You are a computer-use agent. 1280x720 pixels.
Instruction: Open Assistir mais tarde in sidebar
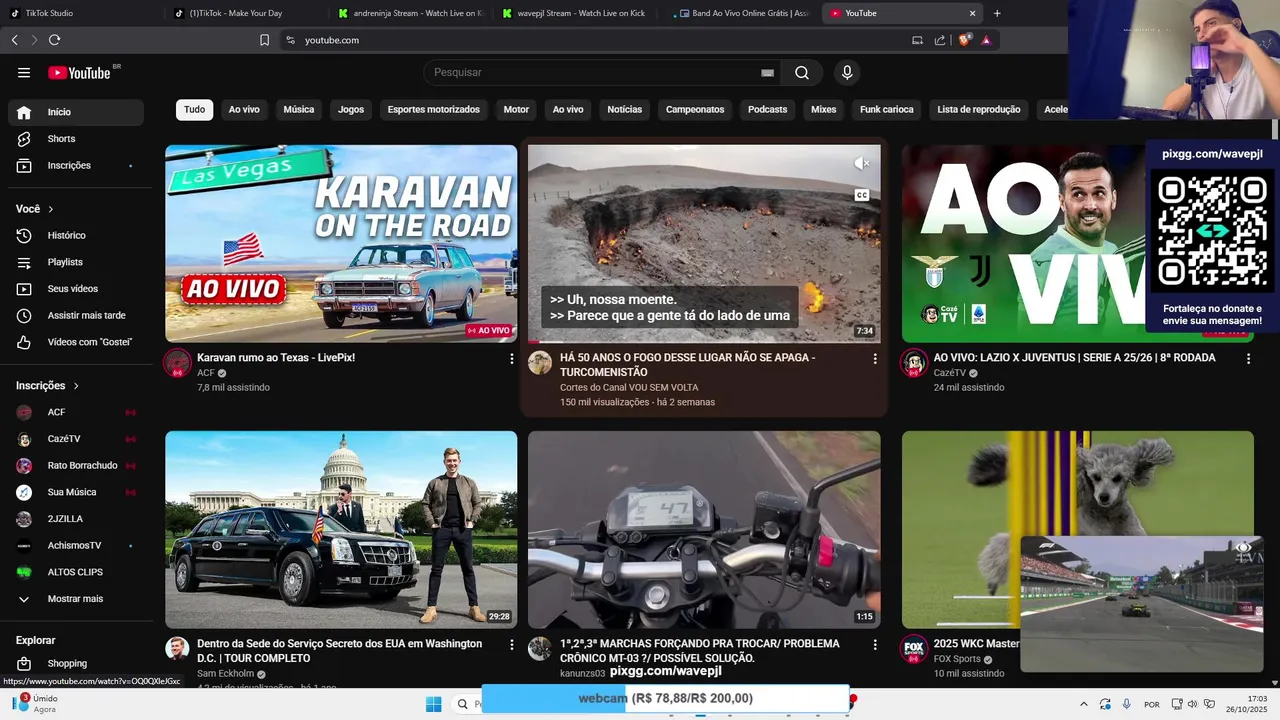point(76,315)
